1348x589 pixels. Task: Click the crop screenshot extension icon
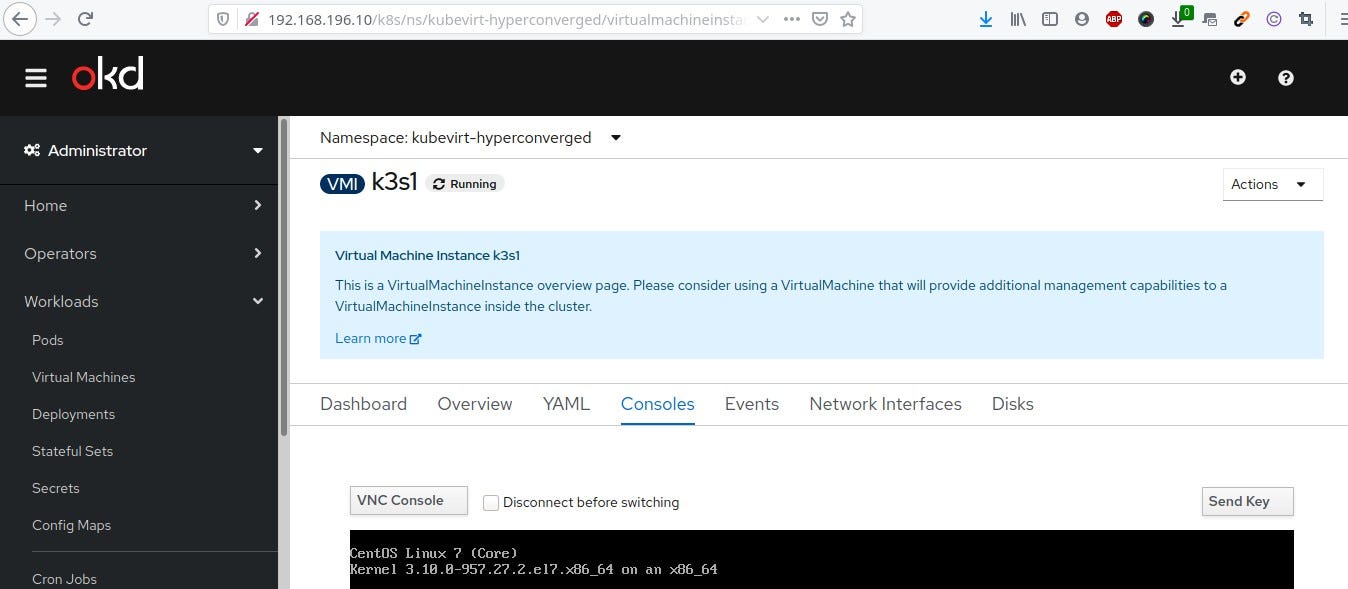coord(1306,19)
